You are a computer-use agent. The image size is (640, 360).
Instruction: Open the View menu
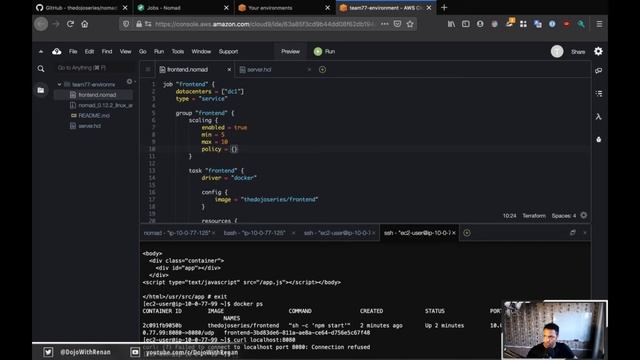pyautogui.click(x=125, y=51)
